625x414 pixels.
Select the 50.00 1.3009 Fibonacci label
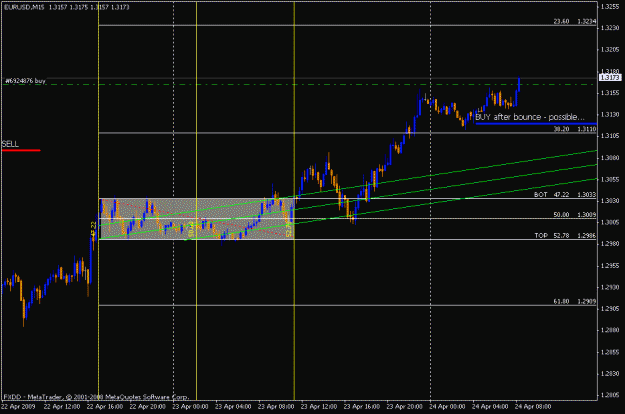(574, 214)
